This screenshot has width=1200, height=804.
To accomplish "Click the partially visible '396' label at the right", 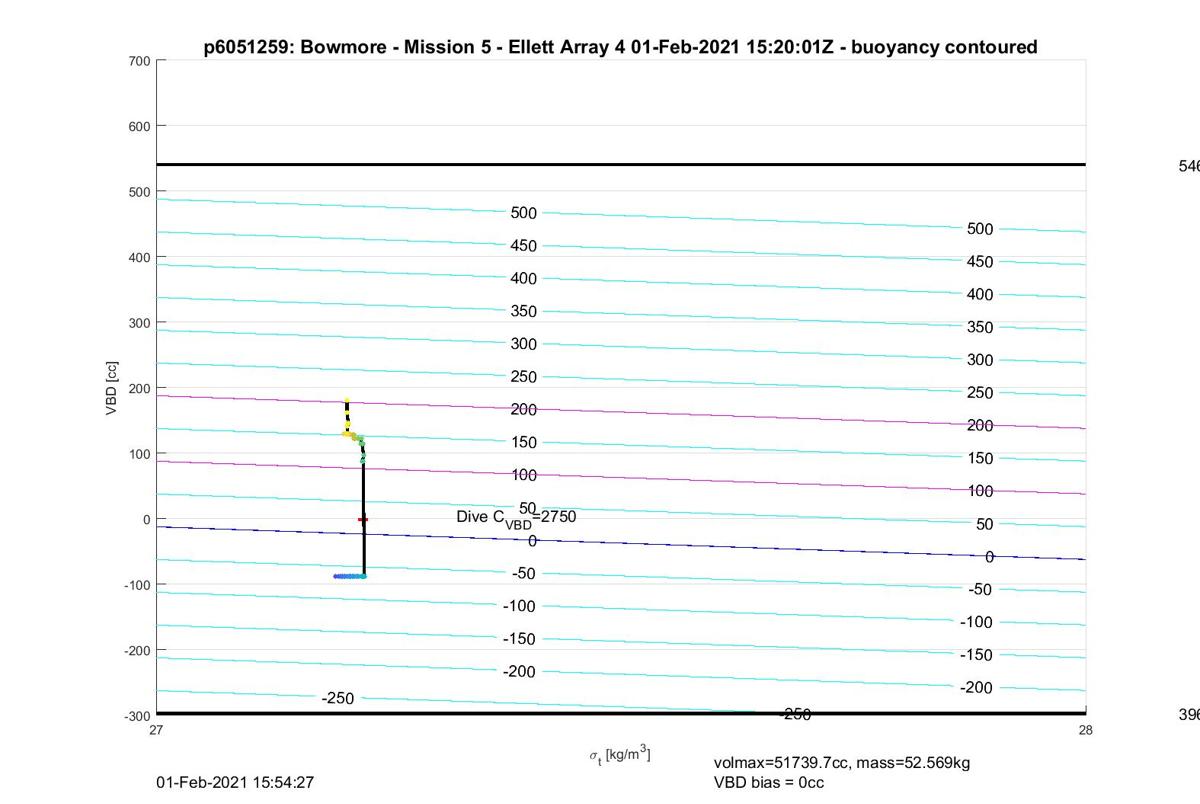I will point(1189,714).
